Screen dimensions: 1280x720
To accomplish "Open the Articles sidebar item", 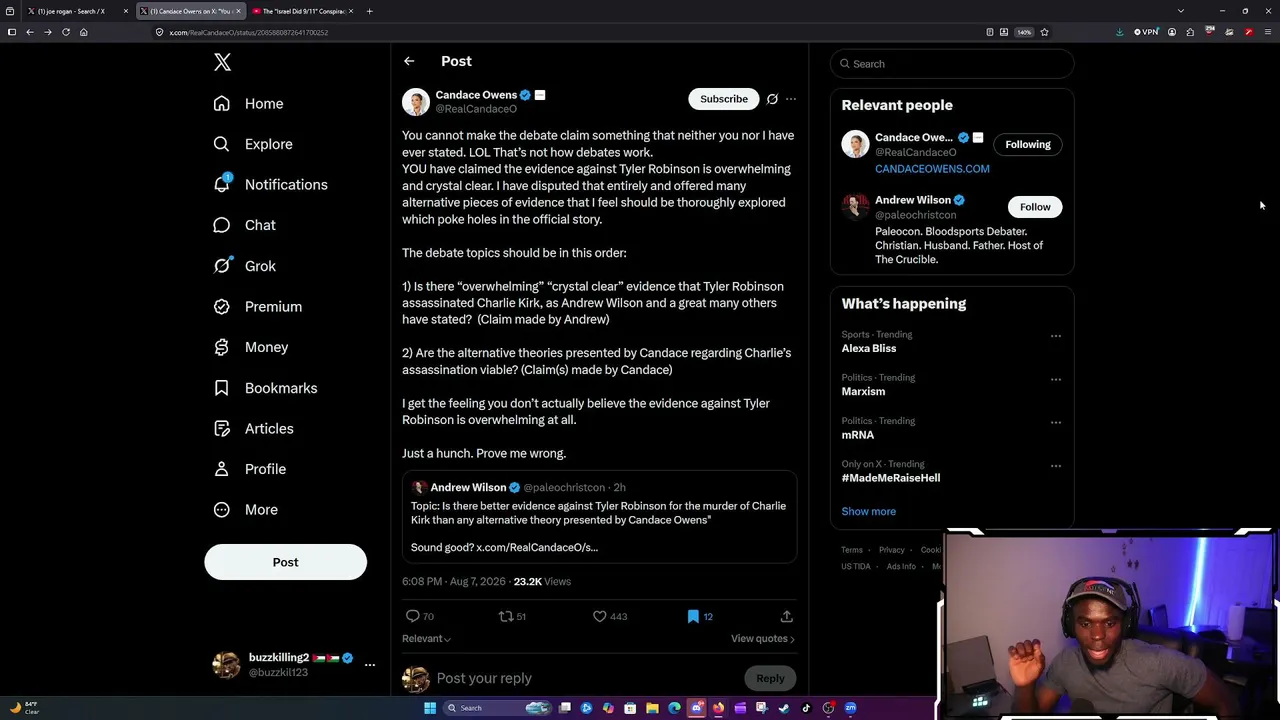I will click(255, 429).
